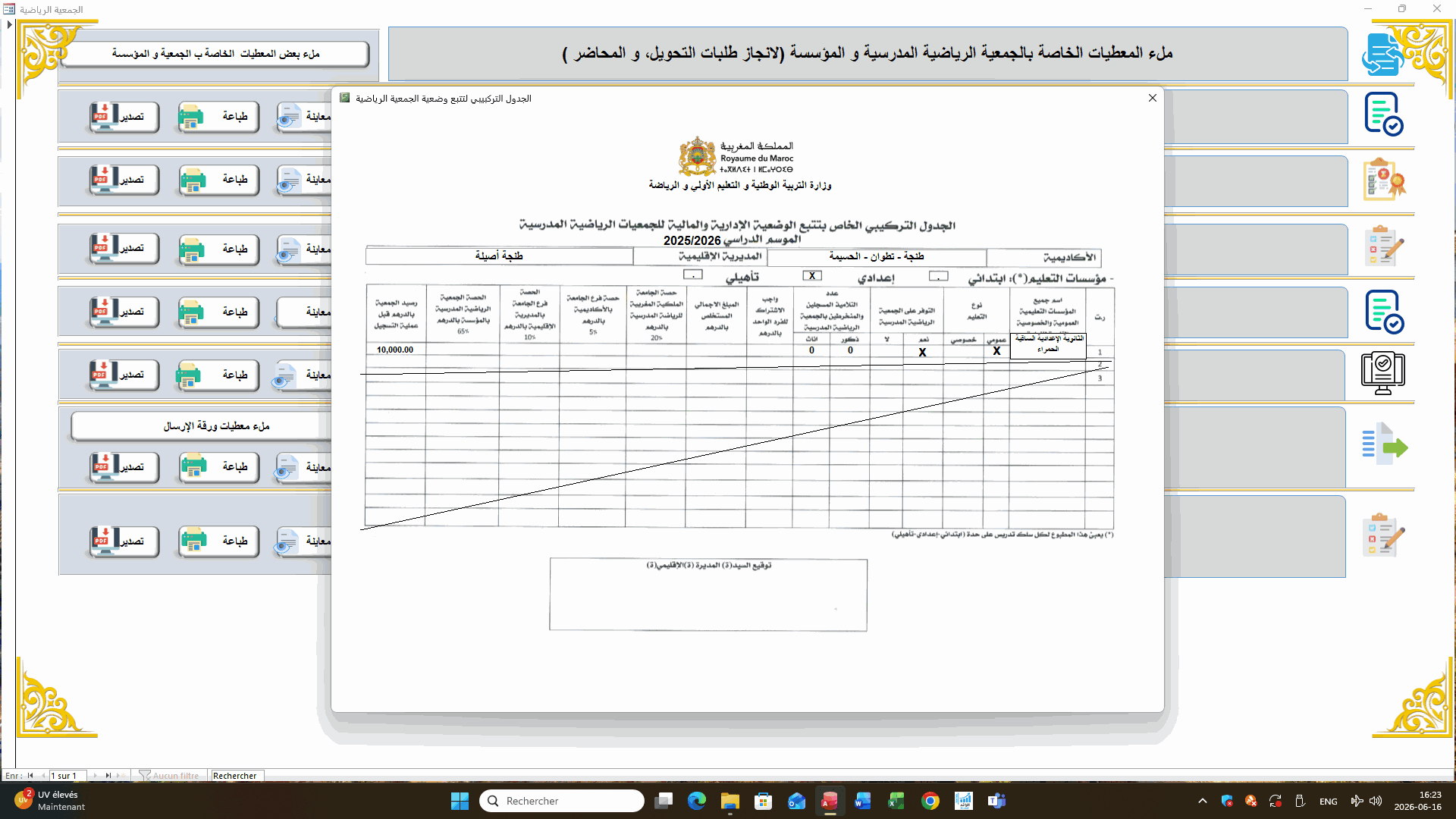The image size is (1456, 819).
Task: Click معاينة preview button in first row
Action: coord(304,116)
